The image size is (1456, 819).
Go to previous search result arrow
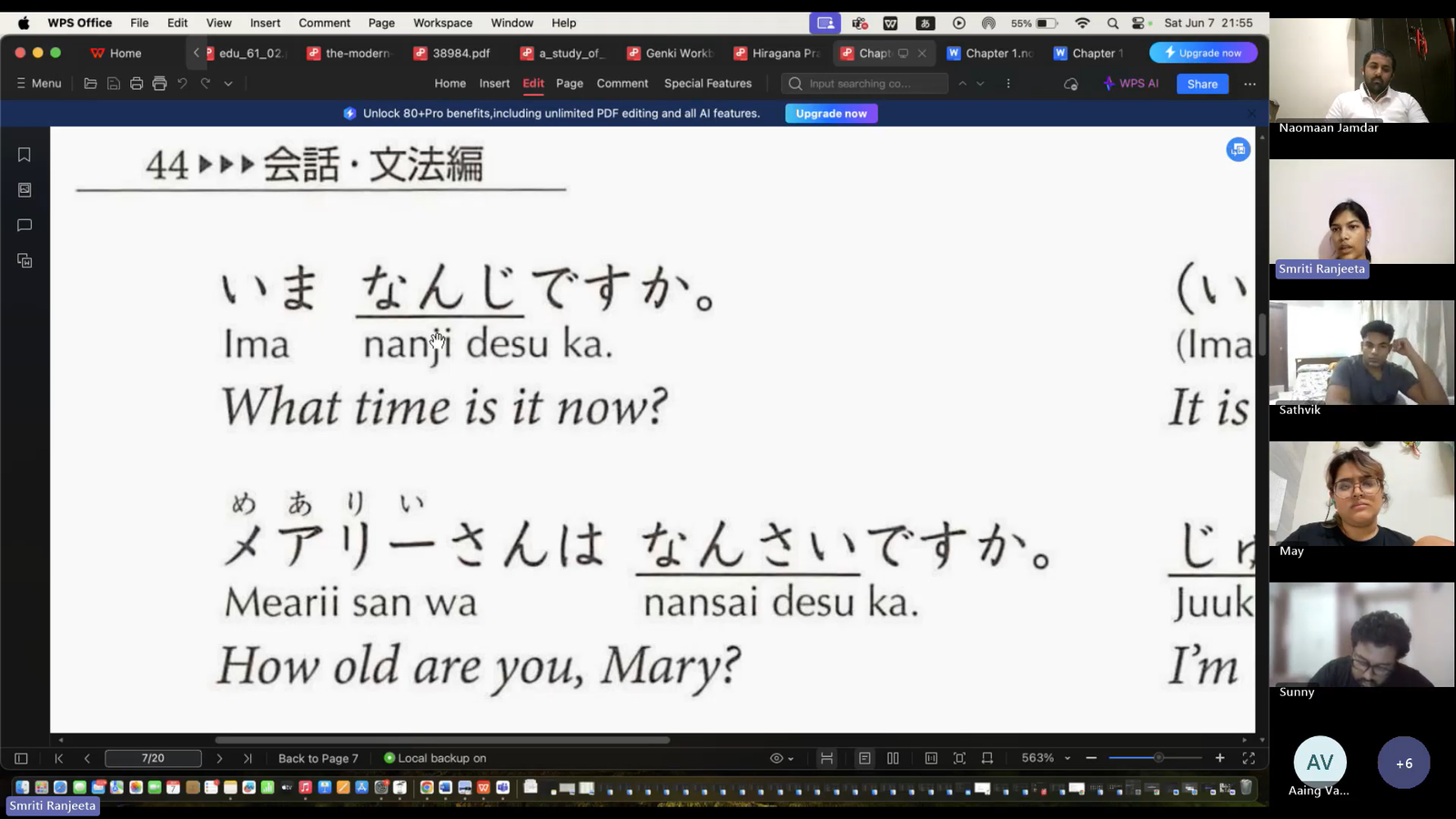pos(962,84)
